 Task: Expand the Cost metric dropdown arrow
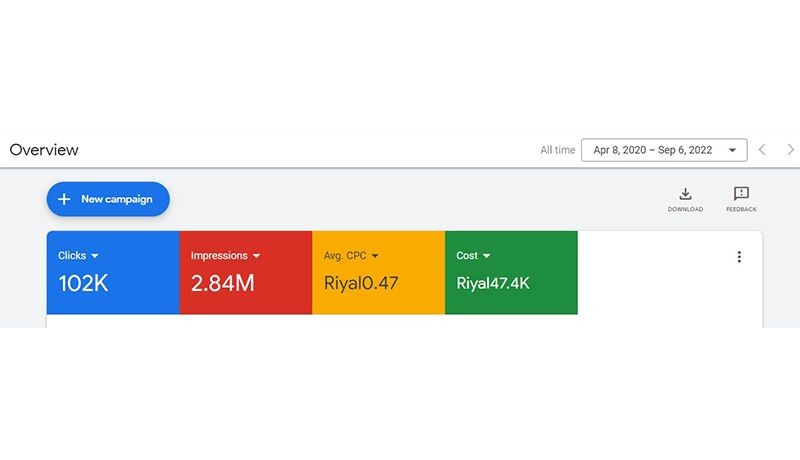487,256
